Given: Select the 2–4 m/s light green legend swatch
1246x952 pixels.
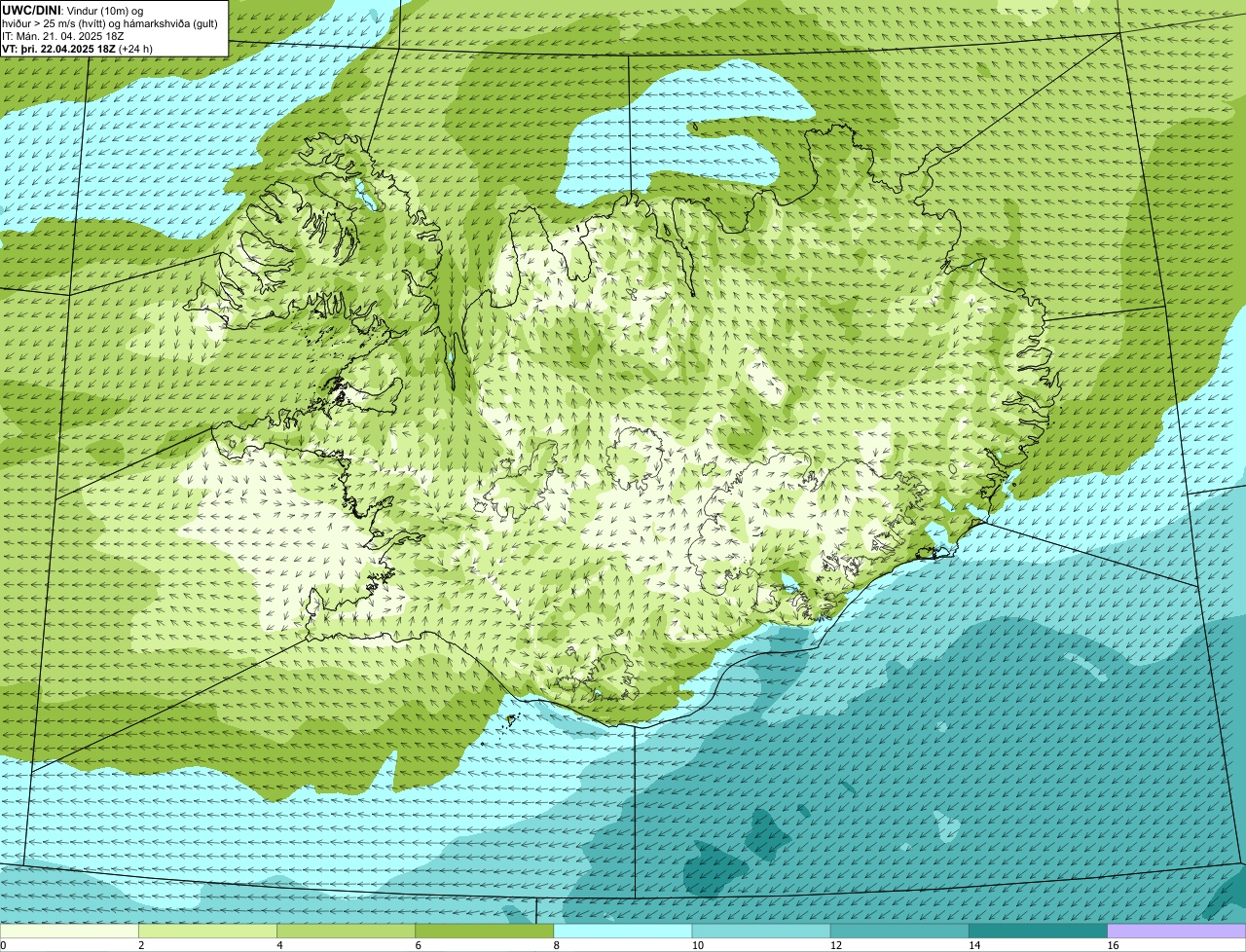Looking at the screenshot, I should [x=207, y=931].
